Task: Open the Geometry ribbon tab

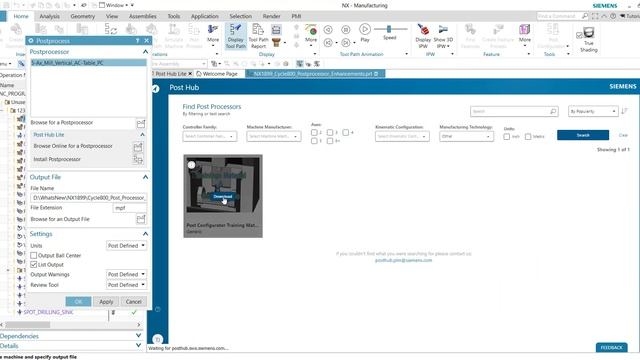Action: click(x=82, y=16)
